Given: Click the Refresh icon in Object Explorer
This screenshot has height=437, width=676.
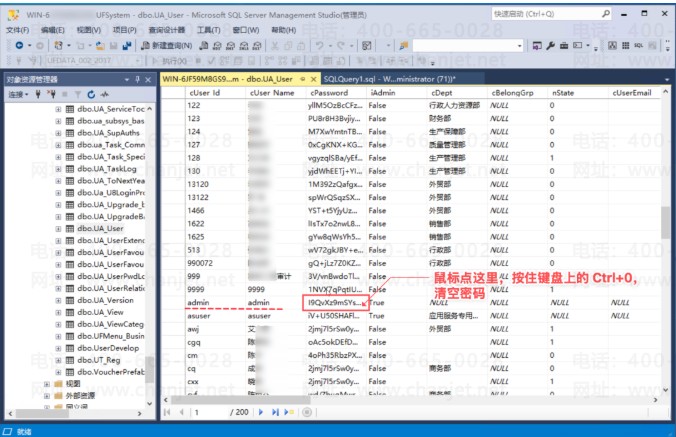Looking at the screenshot, I should (x=91, y=94).
